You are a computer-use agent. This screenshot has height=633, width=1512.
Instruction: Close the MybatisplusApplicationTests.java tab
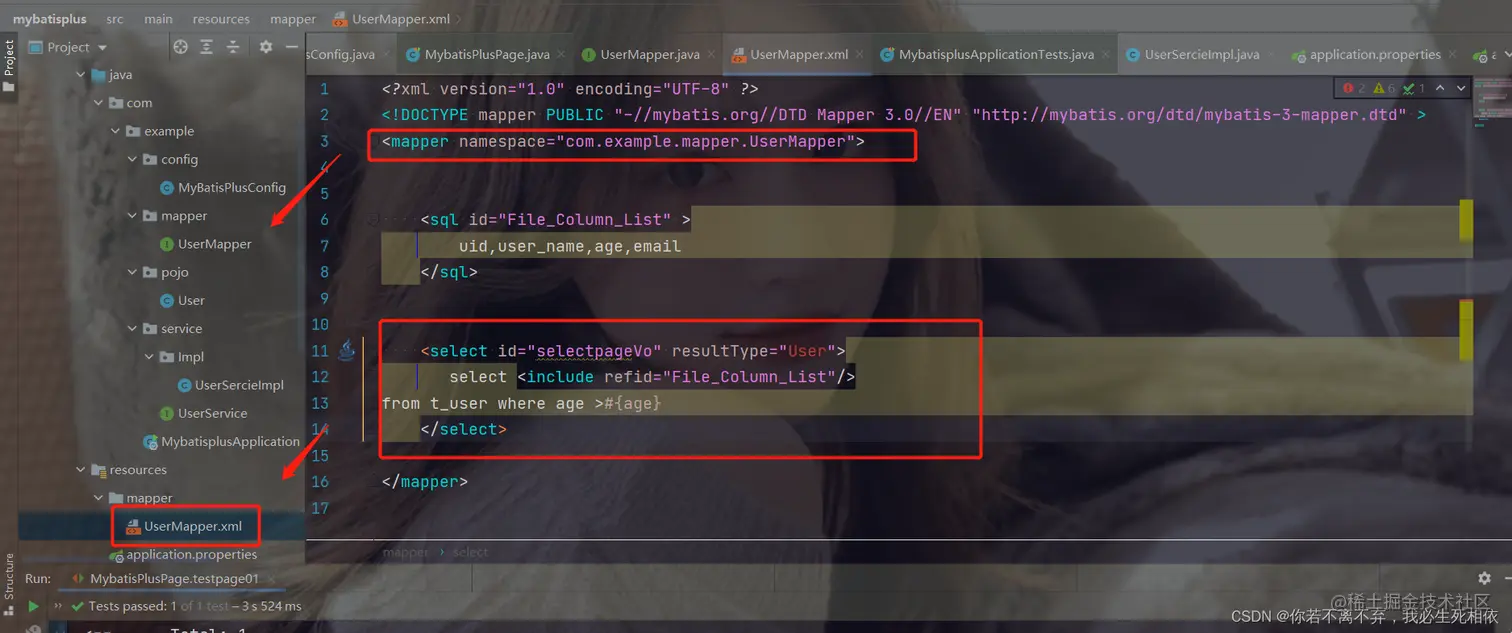pos(1103,55)
